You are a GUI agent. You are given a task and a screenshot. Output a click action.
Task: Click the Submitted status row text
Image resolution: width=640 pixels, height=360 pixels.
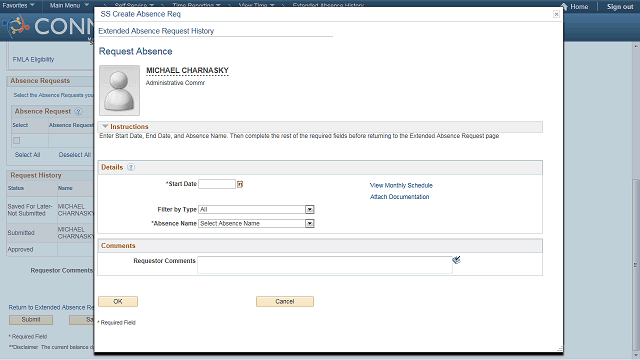(x=21, y=233)
